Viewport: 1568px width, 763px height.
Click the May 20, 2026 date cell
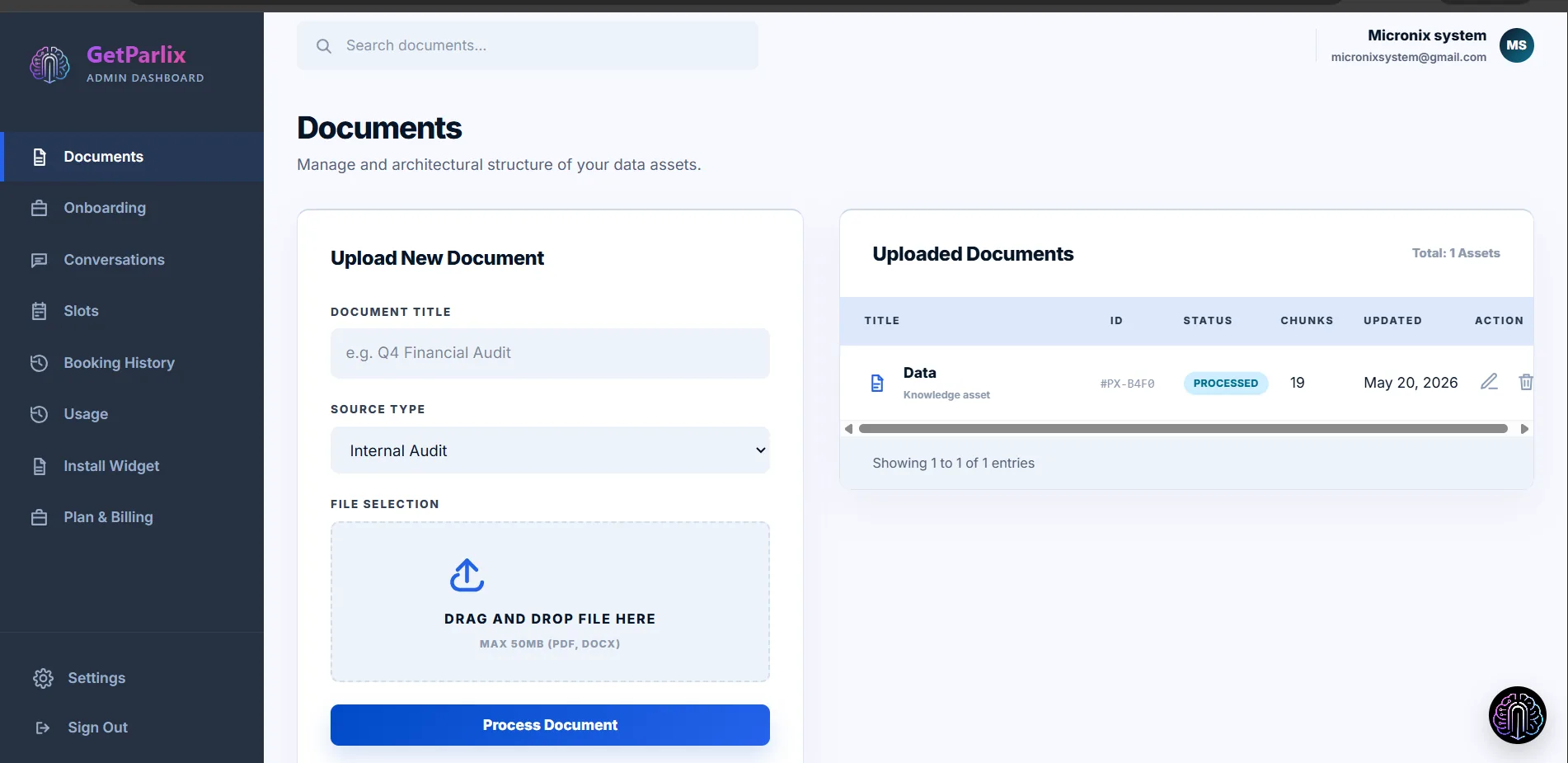[x=1411, y=383]
